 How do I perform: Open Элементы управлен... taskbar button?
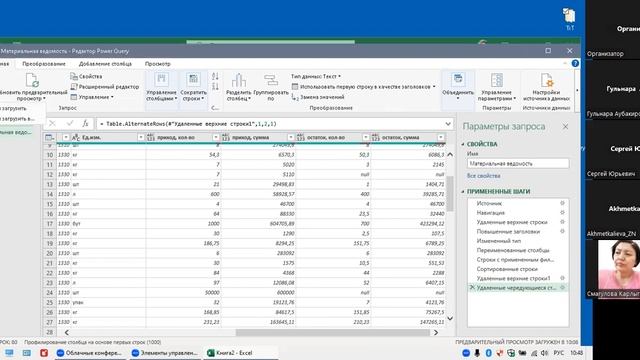point(165,353)
